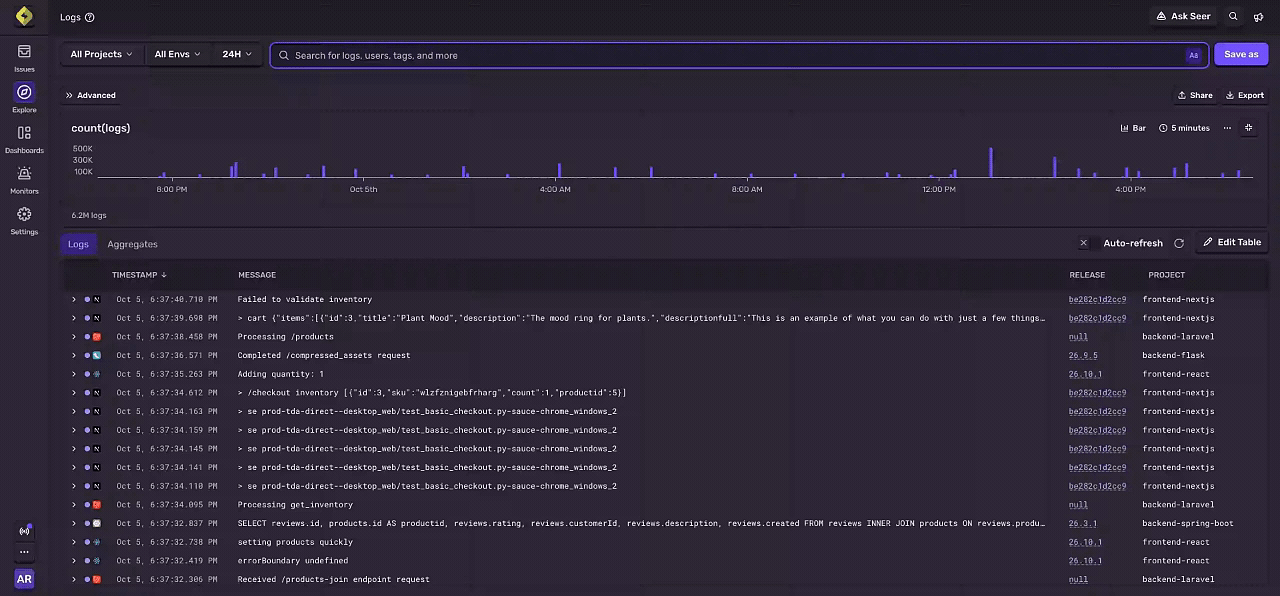Click the Flask icon in the Completed /compressed_assets row
Viewport: 1280px width, 596px height.
(97, 355)
